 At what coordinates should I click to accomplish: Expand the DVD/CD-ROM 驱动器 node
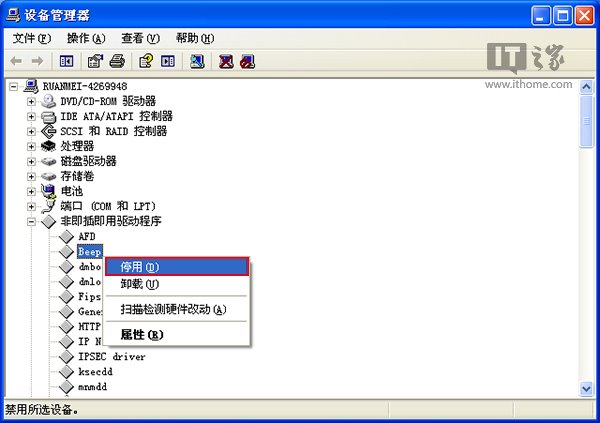click(31, 101)
